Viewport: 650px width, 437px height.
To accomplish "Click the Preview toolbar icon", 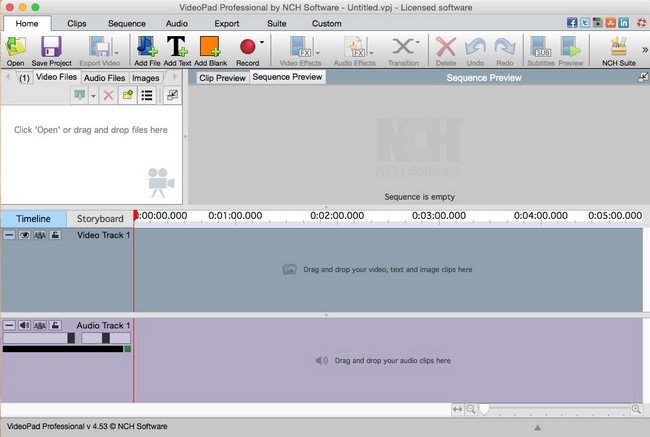I will 571,51.
